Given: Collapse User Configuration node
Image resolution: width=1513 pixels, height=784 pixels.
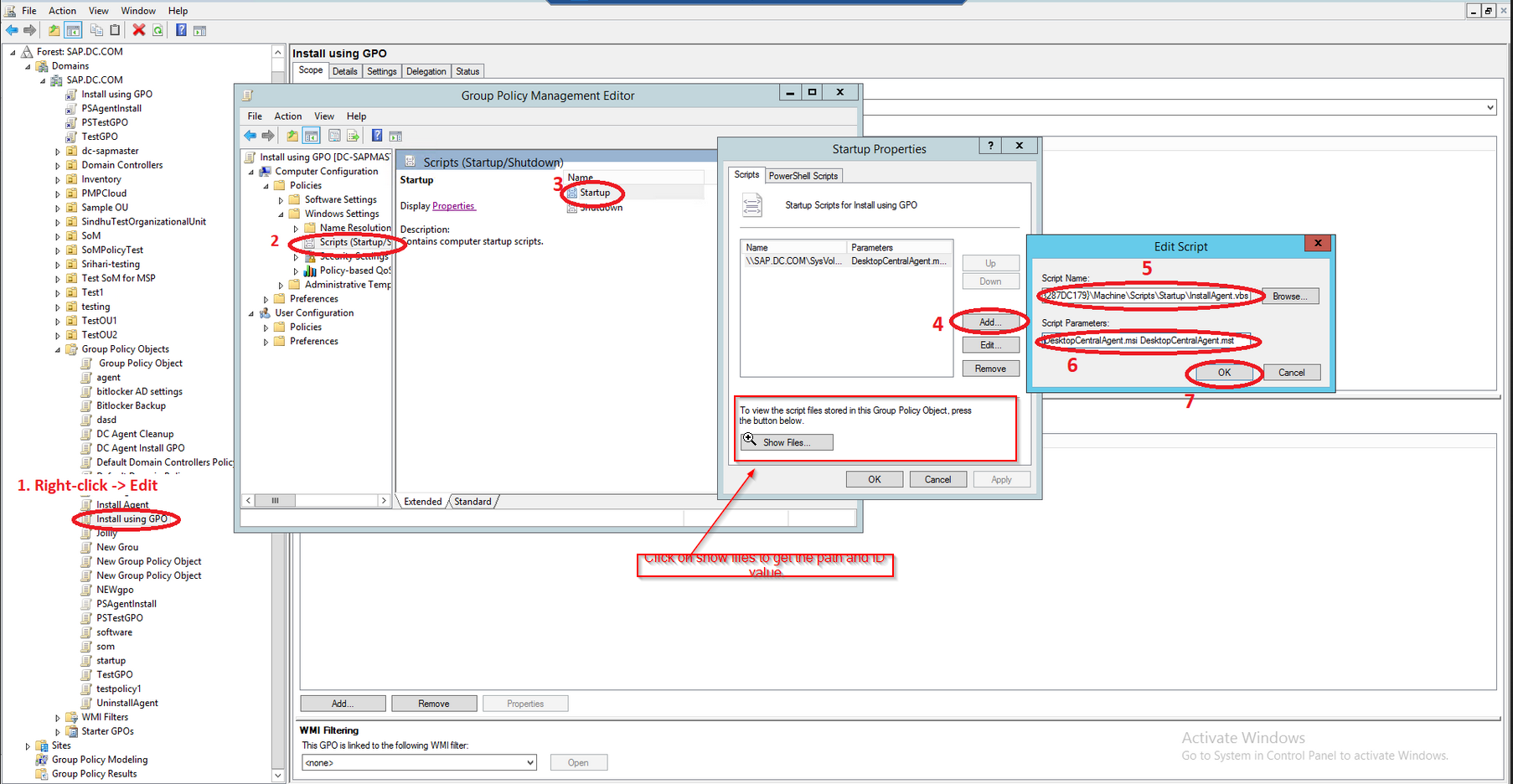Looking at the screenshot, I should click(251, 313).
